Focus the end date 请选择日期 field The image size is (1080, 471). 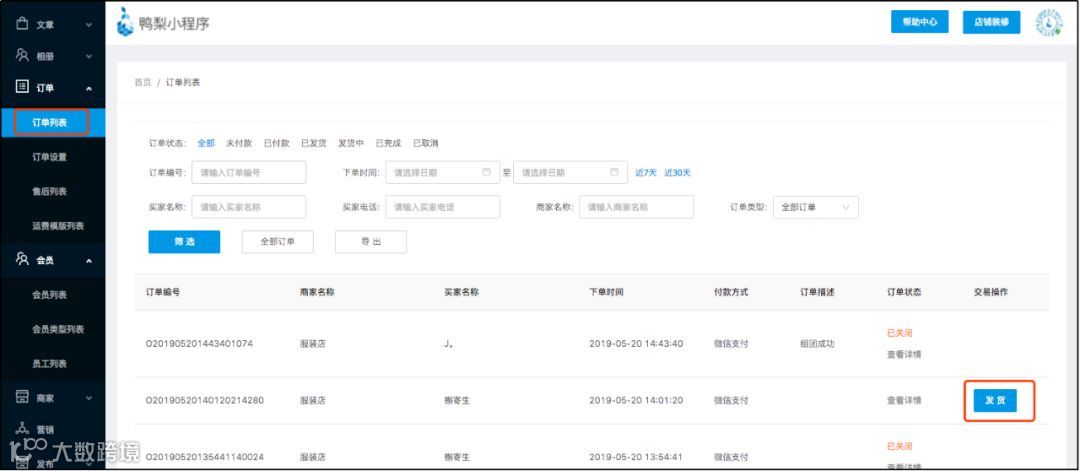570,173
